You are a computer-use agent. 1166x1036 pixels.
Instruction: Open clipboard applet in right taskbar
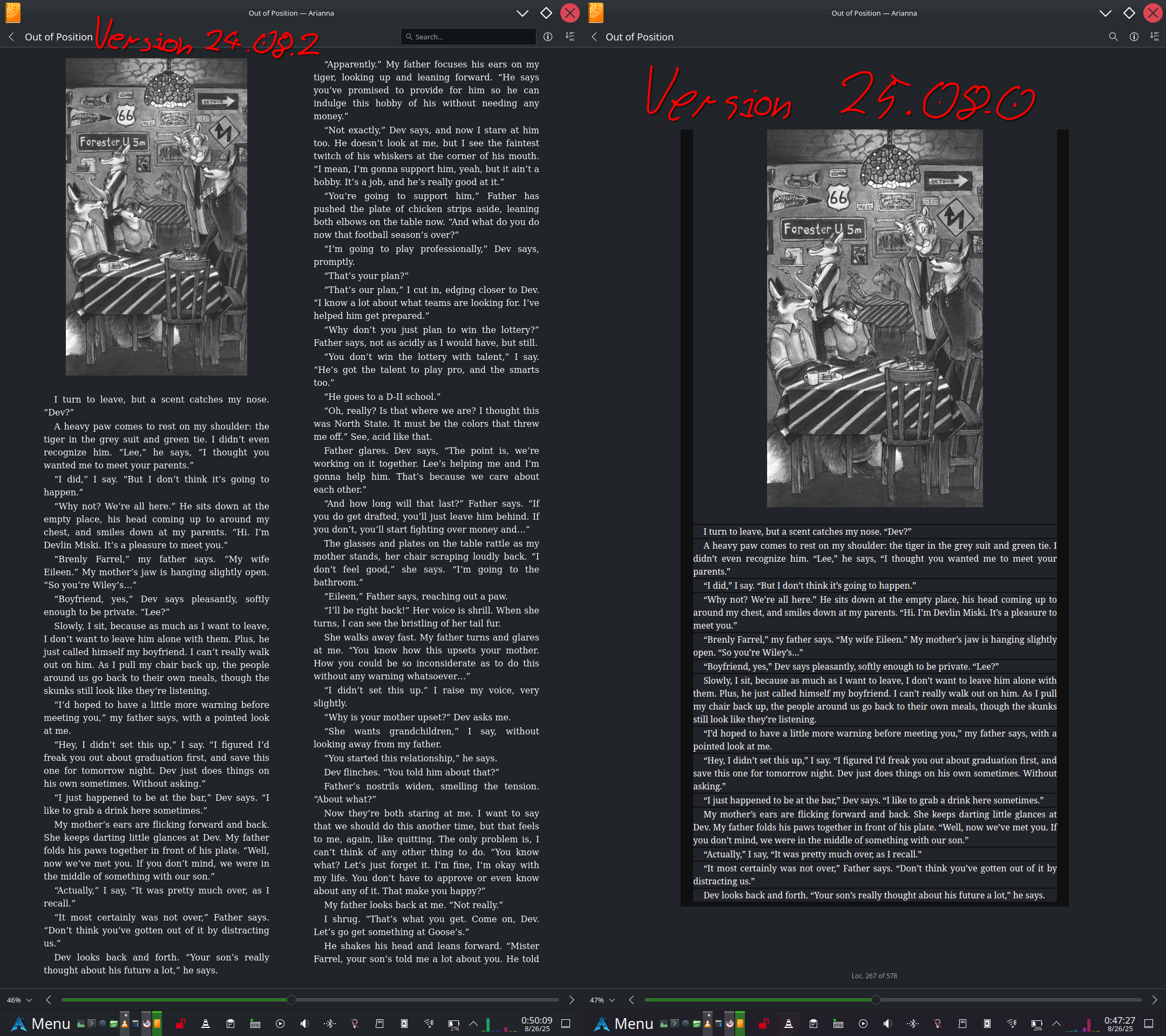814,1024
